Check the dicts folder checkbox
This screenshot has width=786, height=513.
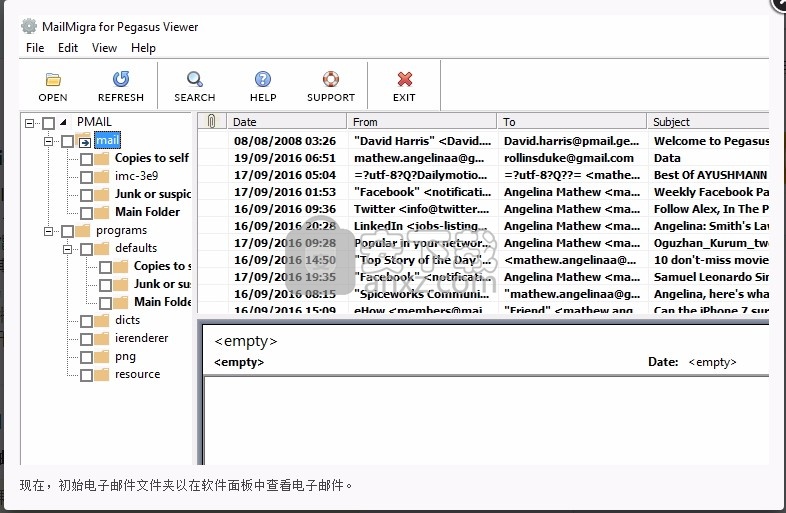86,321
